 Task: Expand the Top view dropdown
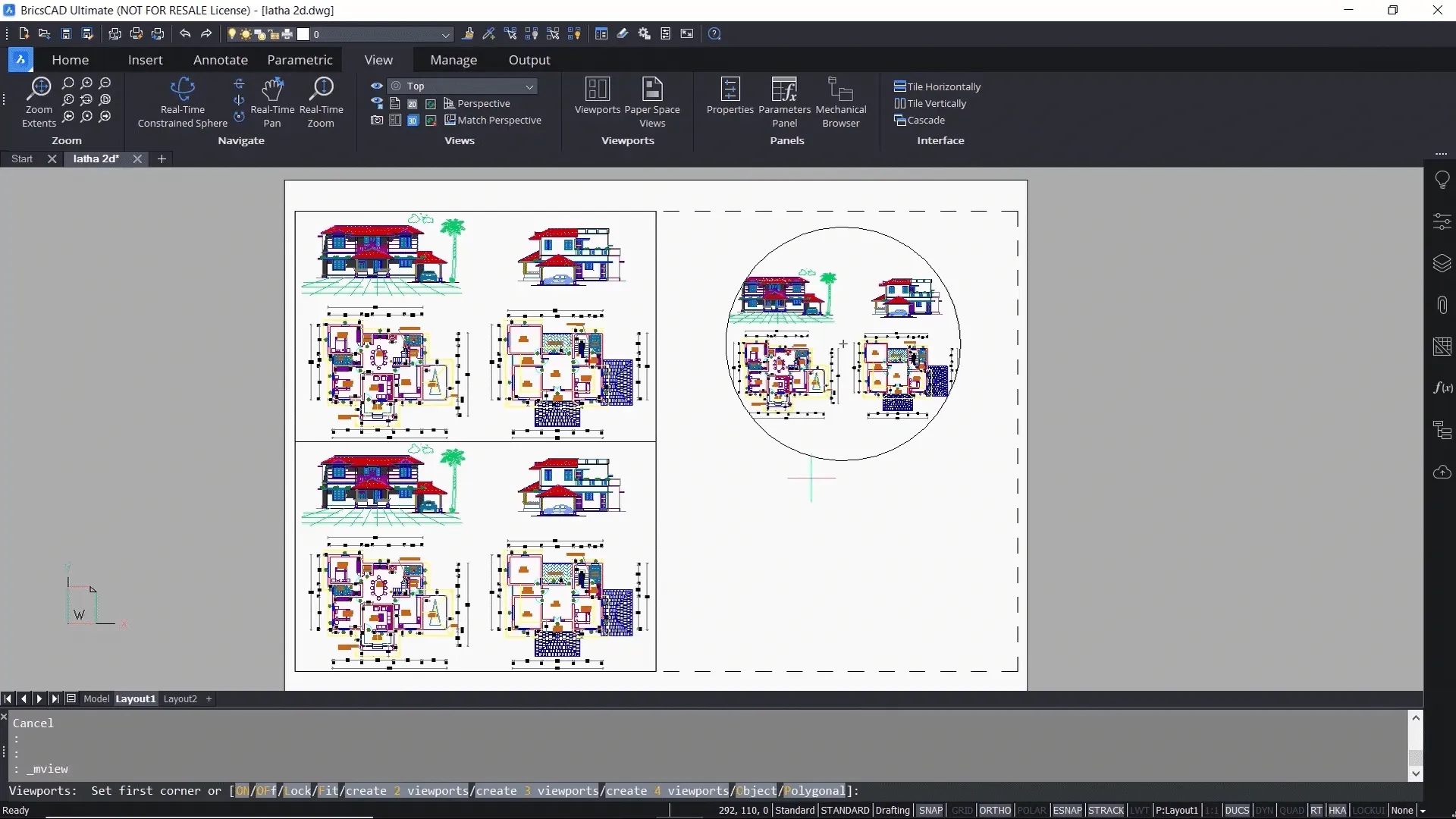coord(529,86)
